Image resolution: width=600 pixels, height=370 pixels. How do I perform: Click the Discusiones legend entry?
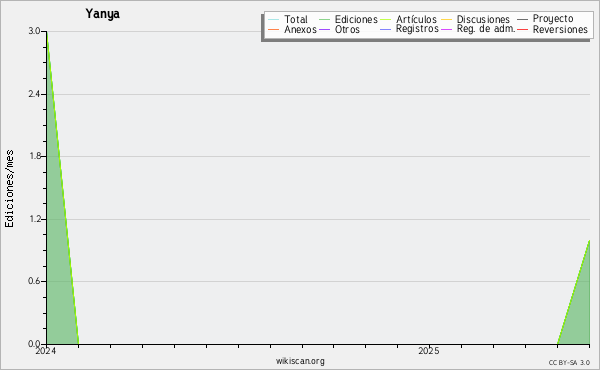(x=476, y=19)
